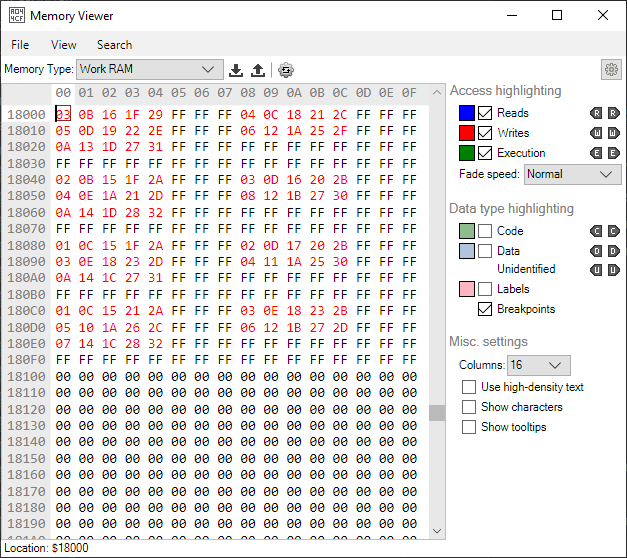Select the highlighted byte 03 at address 18000
The image size is (627, 558).
click(x=63, y=115)
